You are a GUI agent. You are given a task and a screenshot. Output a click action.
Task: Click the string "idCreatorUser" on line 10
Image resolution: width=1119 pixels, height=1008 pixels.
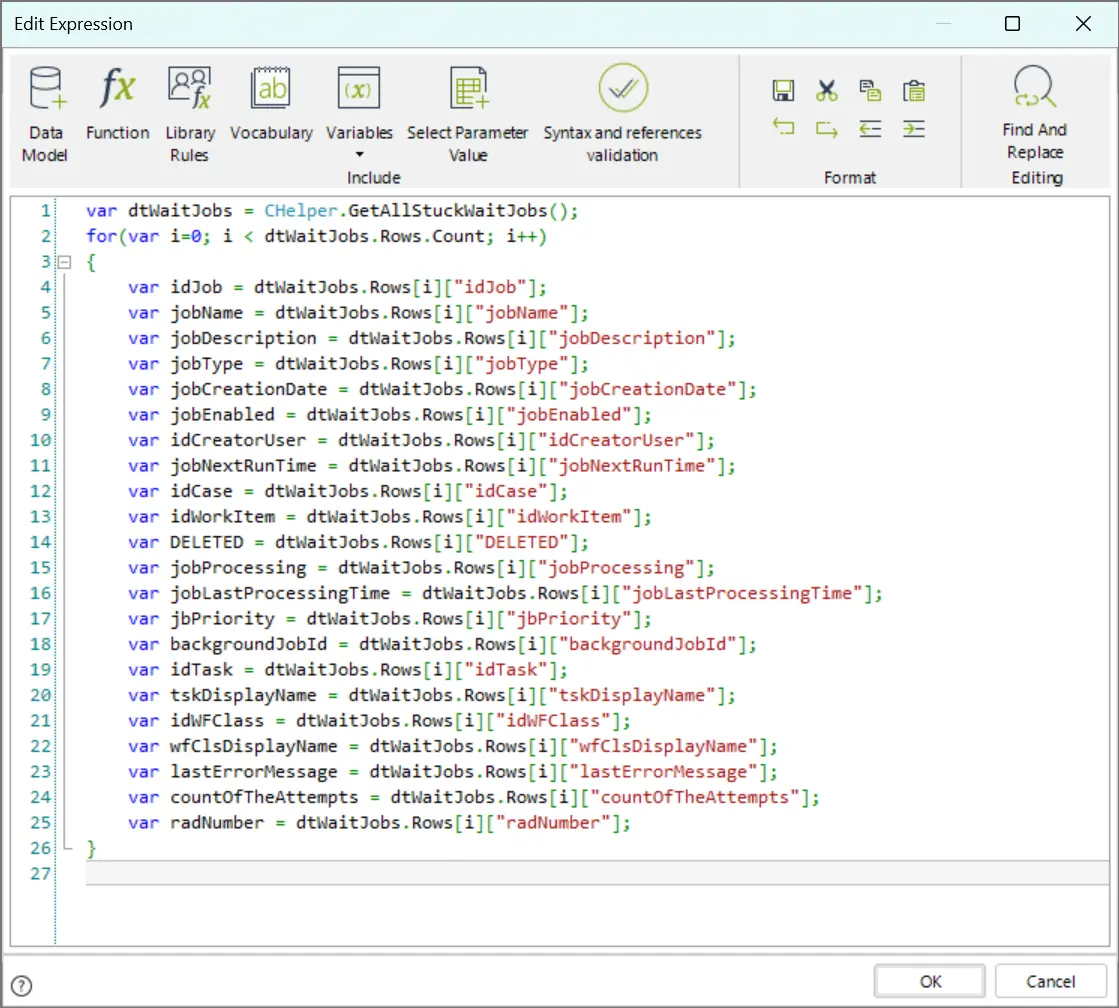click(616, 440)
